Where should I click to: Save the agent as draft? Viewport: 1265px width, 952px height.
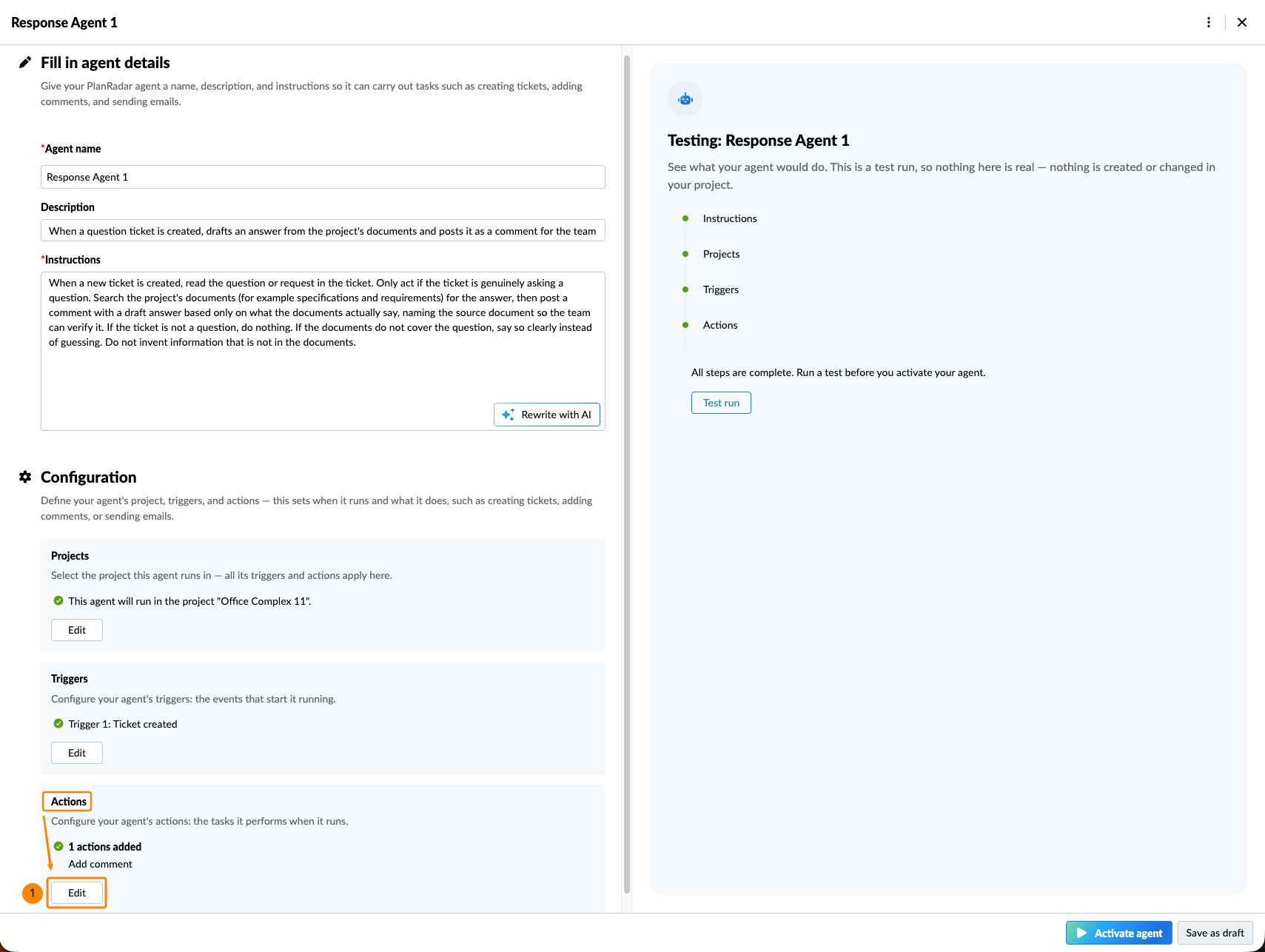1215,933
